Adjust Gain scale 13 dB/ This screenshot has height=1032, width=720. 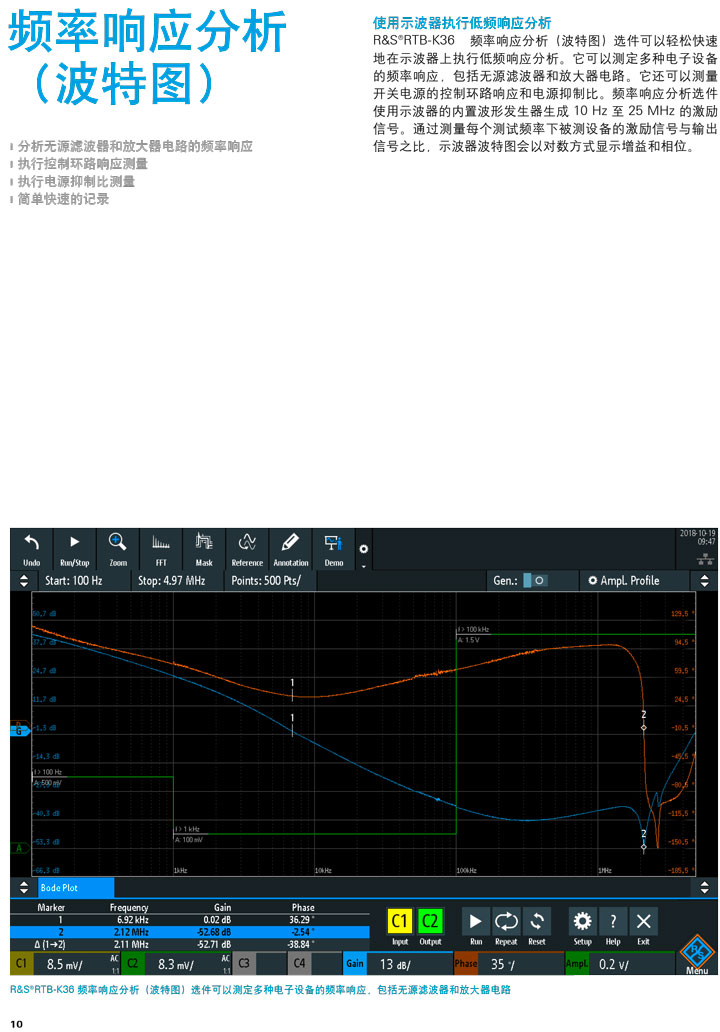(397, 964)
